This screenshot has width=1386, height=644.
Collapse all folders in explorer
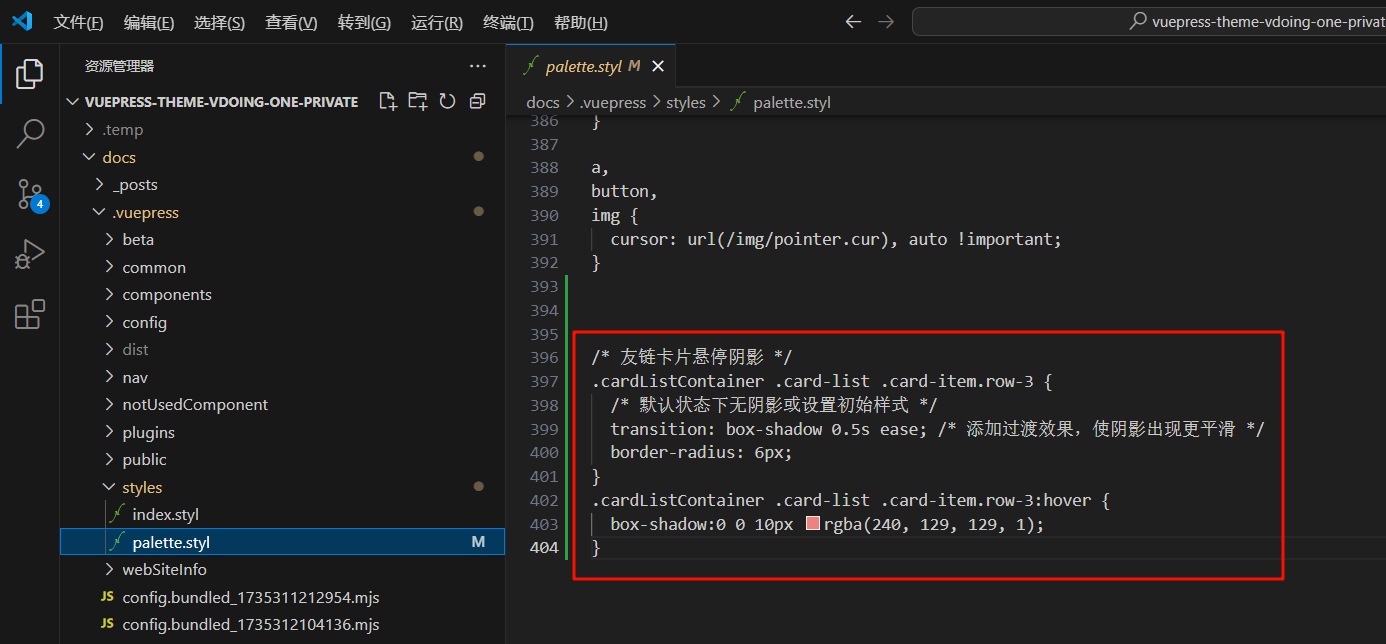477,101
